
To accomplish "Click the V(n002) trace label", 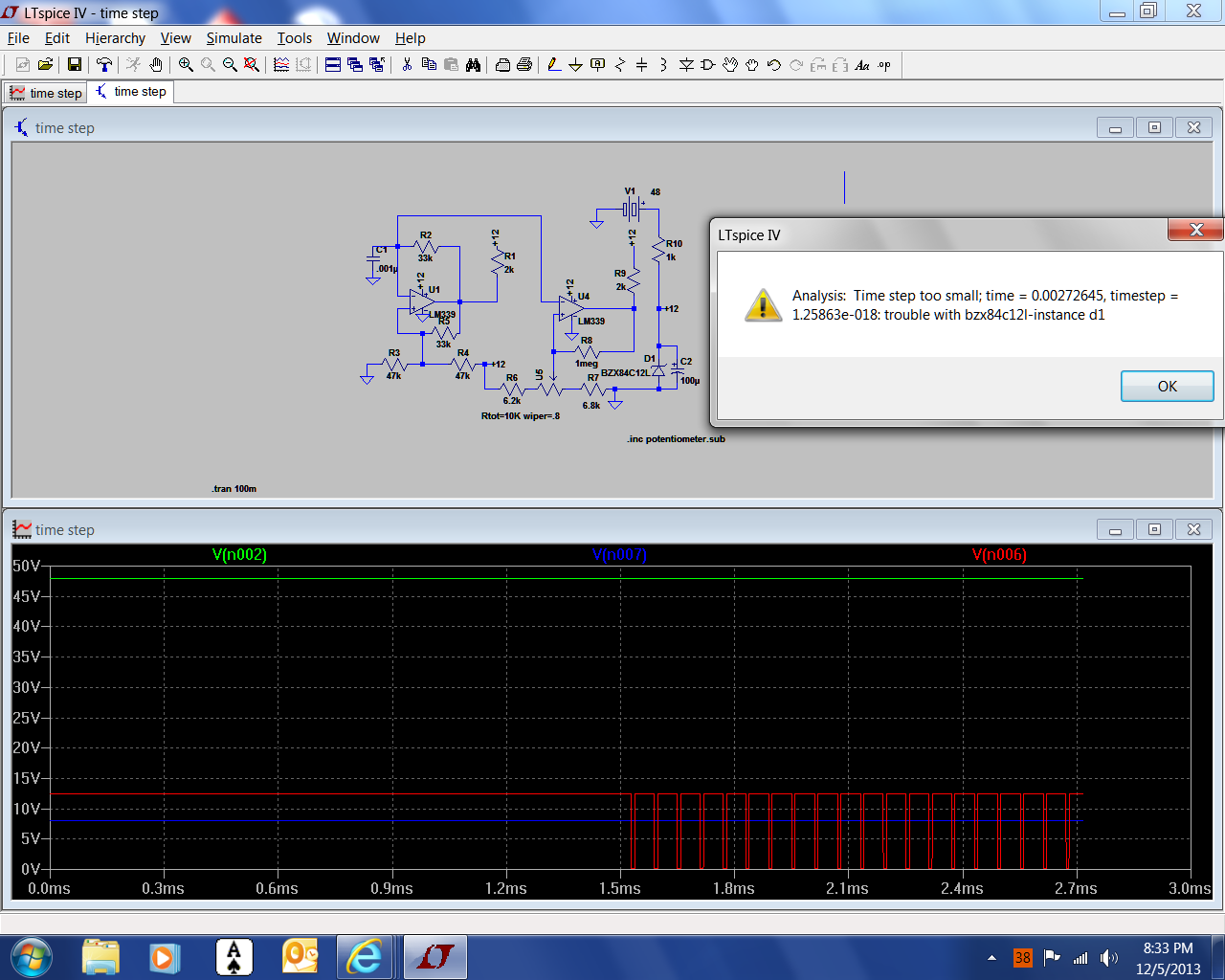I will [239, 555].
